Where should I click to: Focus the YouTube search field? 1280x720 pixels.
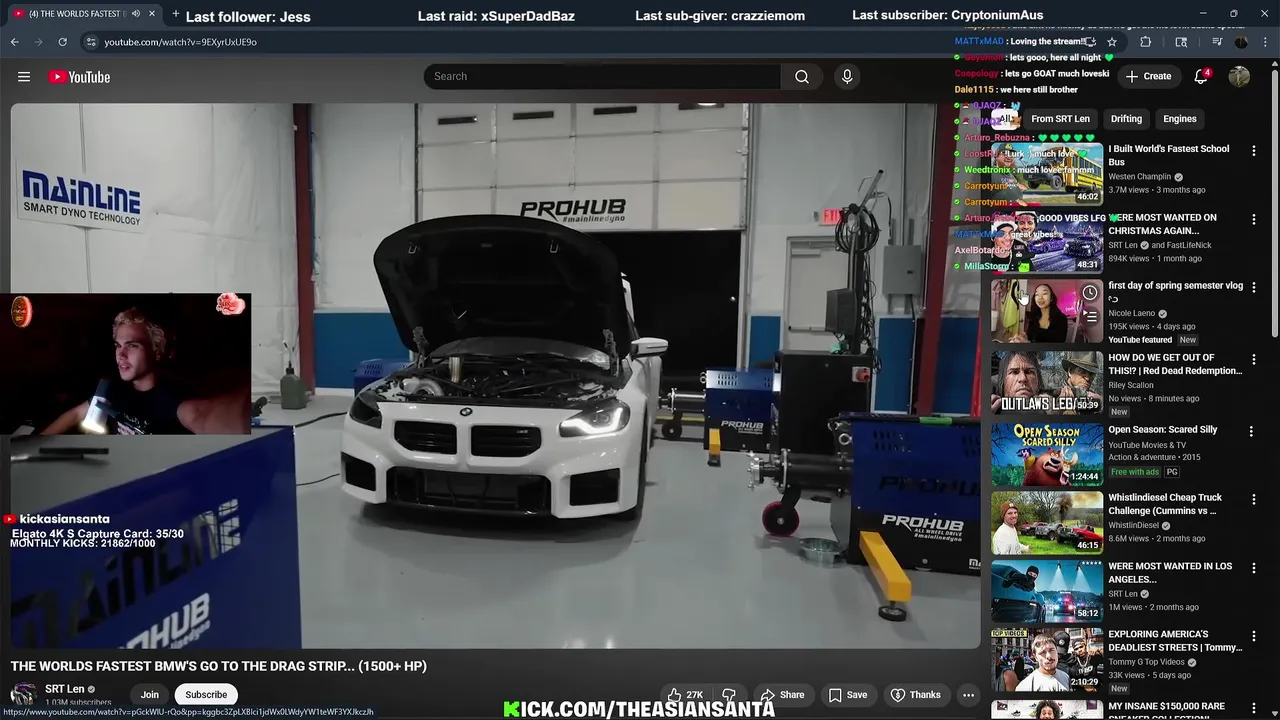602,77
